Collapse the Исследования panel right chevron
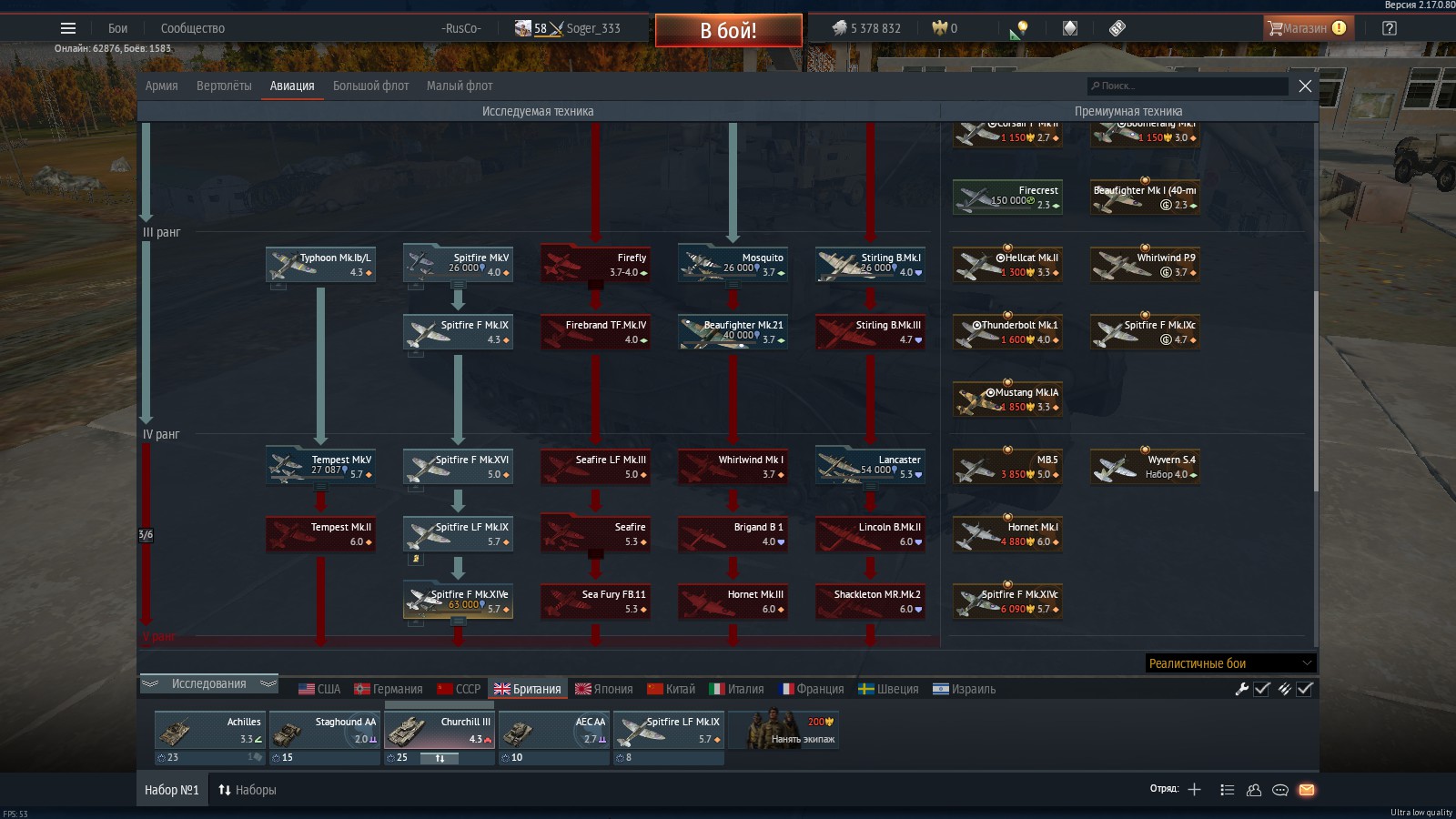Image resolution: width=1456 pixels, height=819 pixels. (268, 683)
